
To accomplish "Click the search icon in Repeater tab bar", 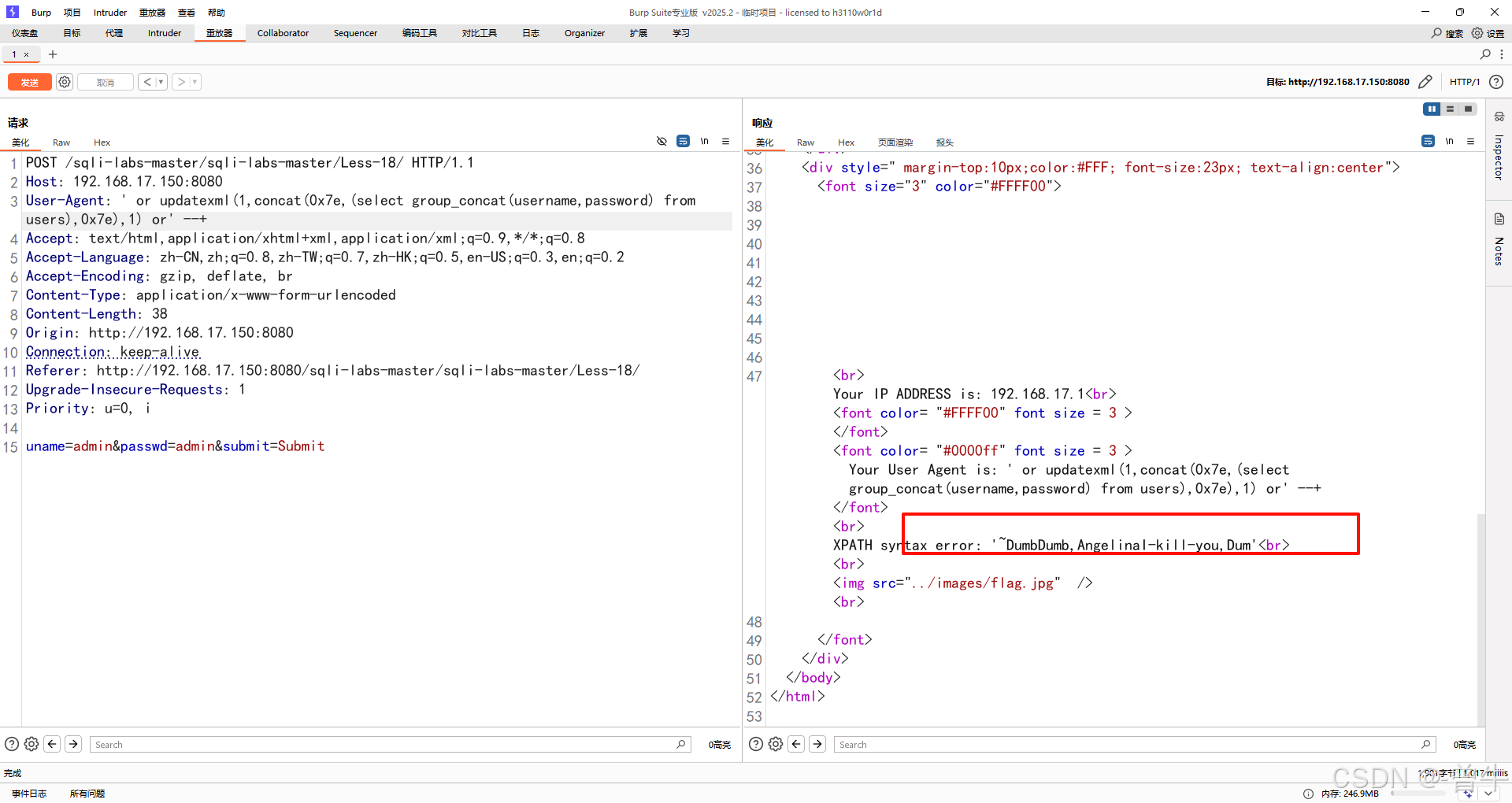I will [1485, 54].
